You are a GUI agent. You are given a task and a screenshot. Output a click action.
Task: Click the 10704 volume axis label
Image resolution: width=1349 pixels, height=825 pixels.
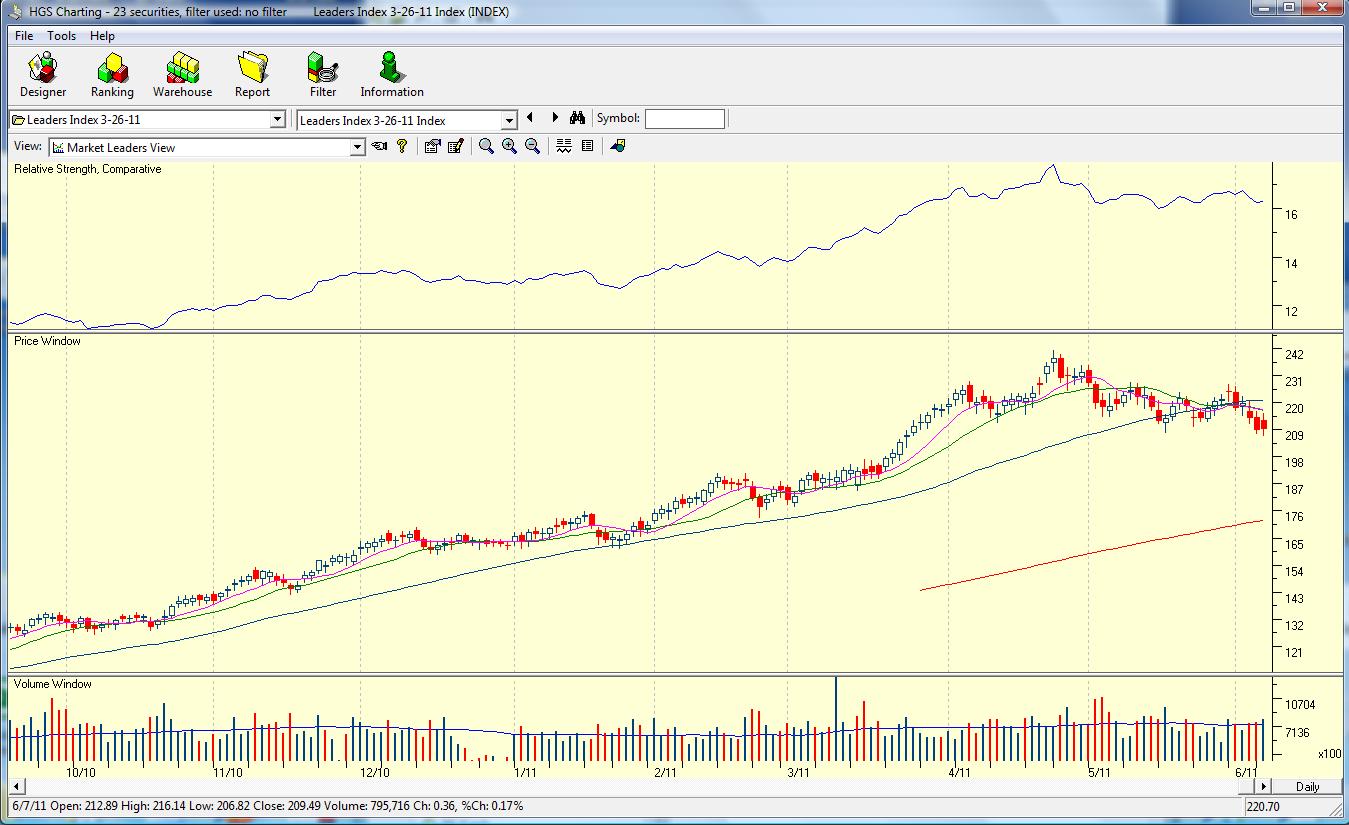[1298, 705]
